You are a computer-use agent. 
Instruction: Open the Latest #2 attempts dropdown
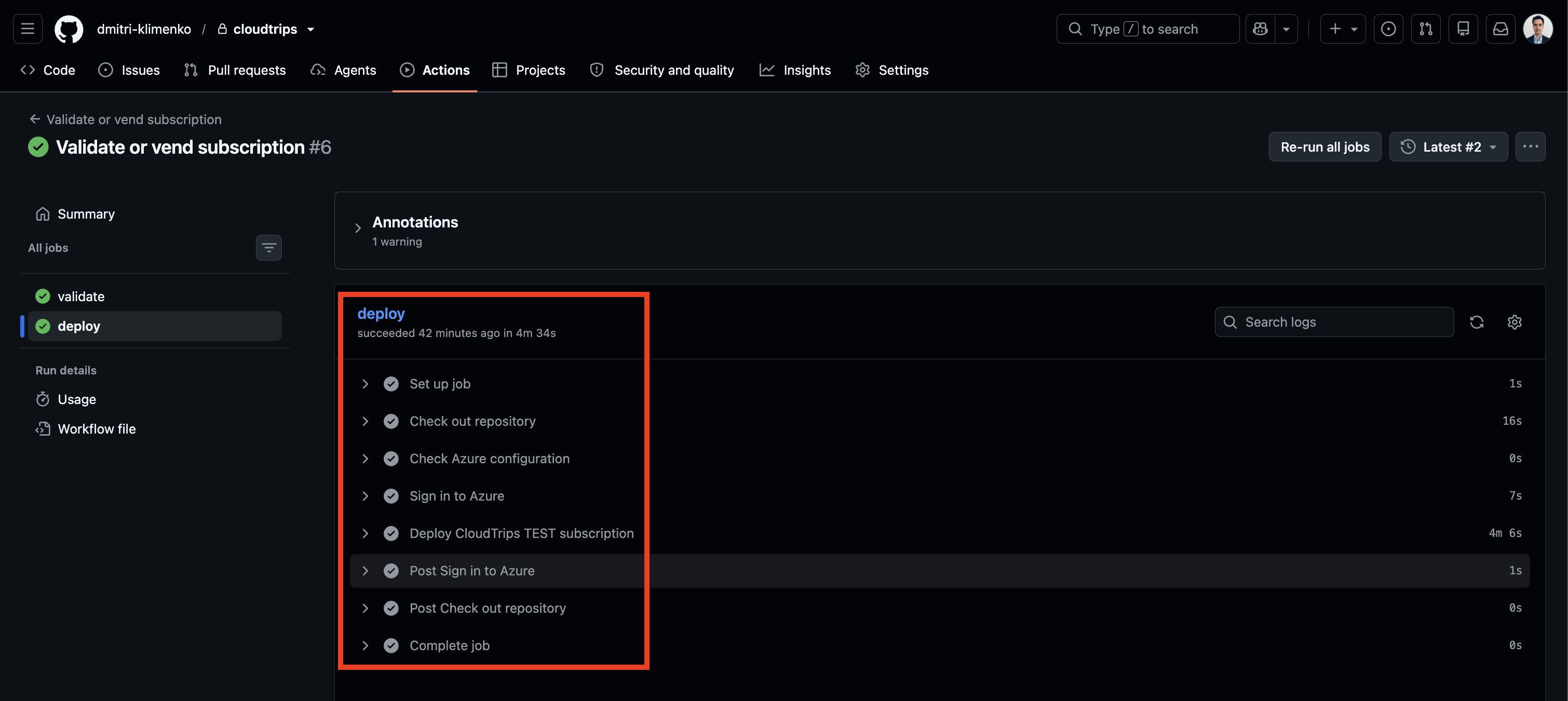click(1448, 146)
